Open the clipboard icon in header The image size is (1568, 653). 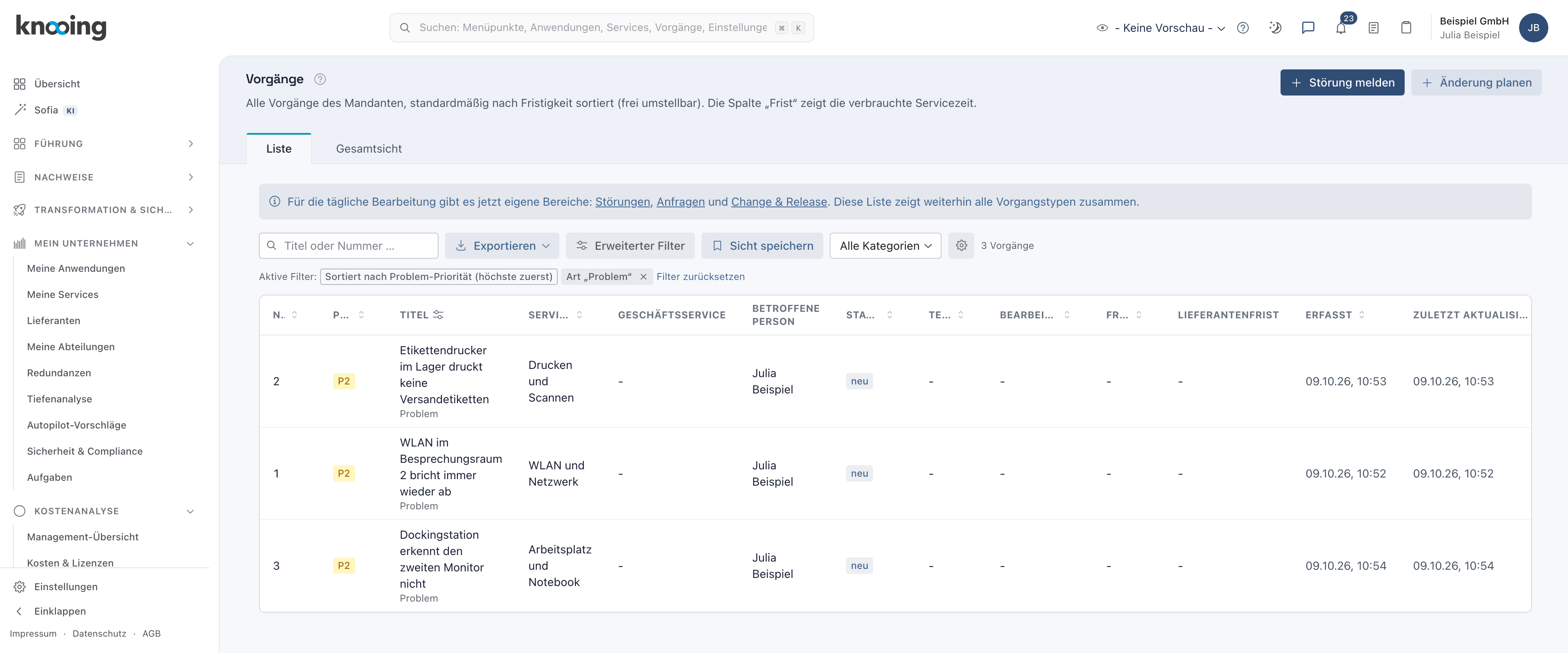tap(1406, 28)
